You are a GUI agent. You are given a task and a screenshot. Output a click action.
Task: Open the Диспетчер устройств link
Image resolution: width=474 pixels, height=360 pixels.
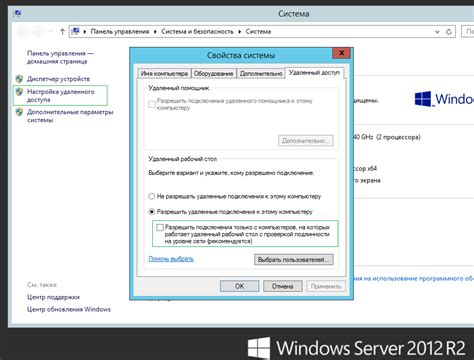[58, 79]
